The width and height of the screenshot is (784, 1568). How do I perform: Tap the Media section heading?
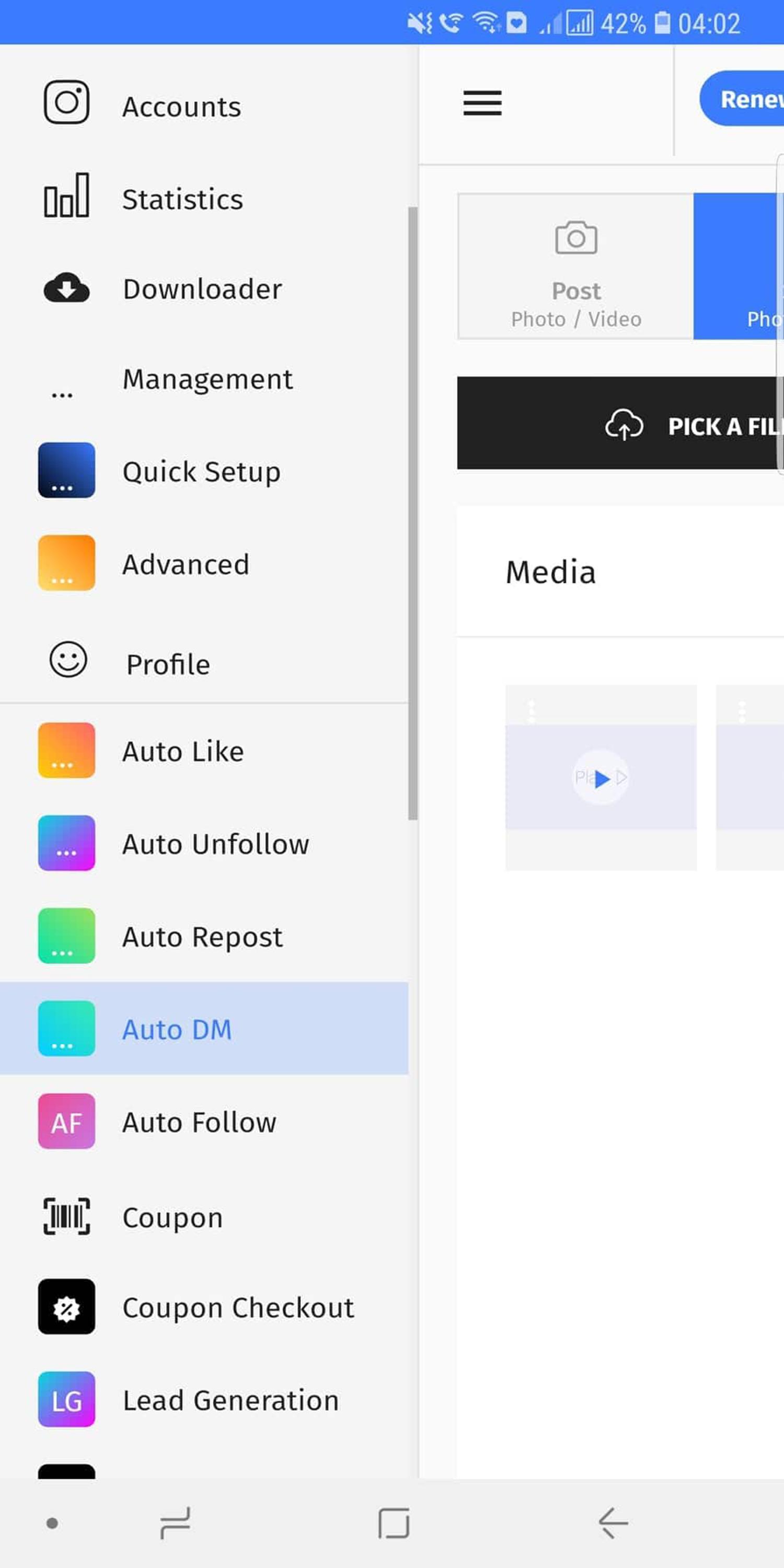(x=550, y=572)
